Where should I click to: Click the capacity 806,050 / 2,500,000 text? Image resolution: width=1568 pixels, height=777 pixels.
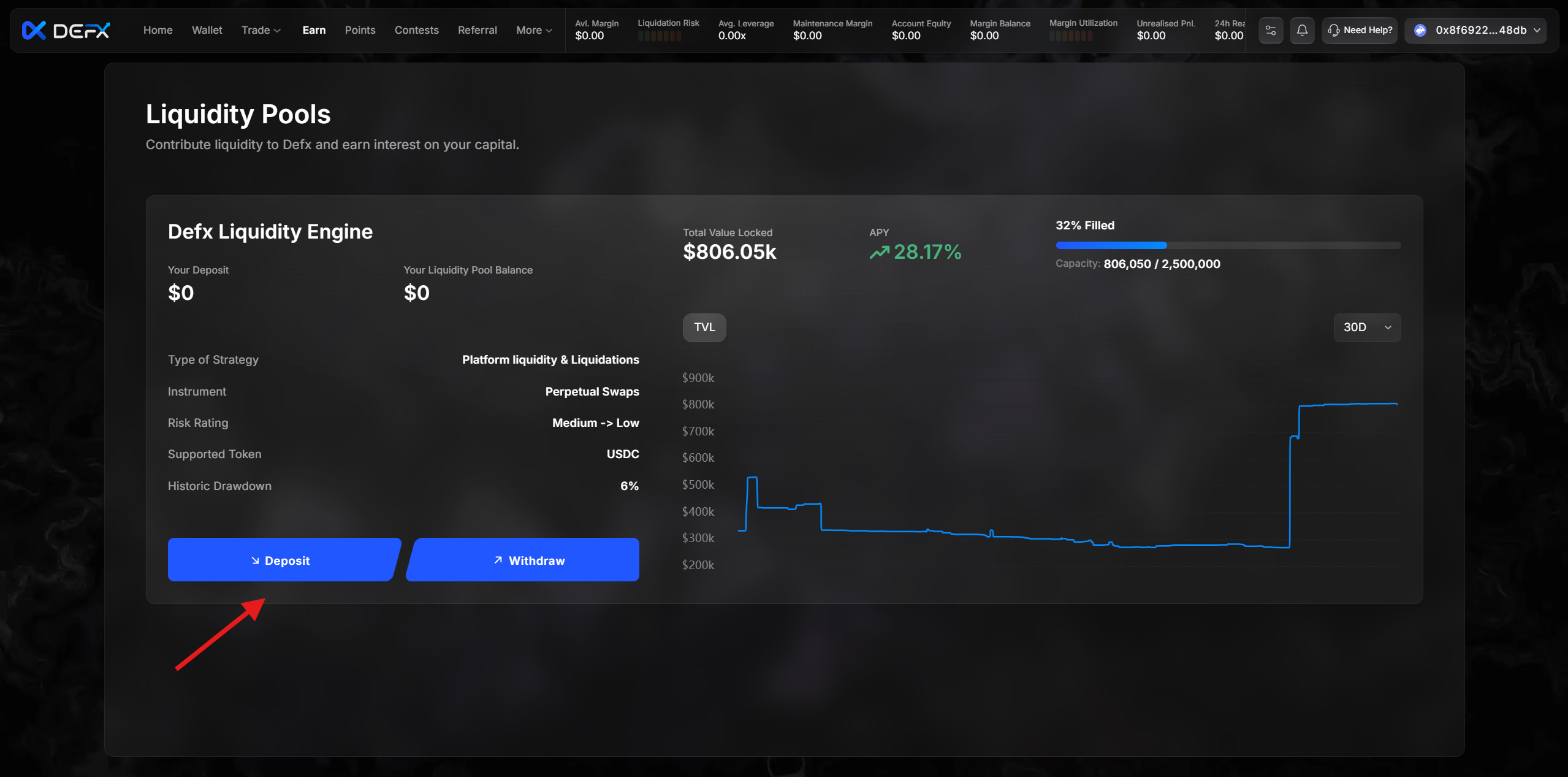pos(1162,264)
